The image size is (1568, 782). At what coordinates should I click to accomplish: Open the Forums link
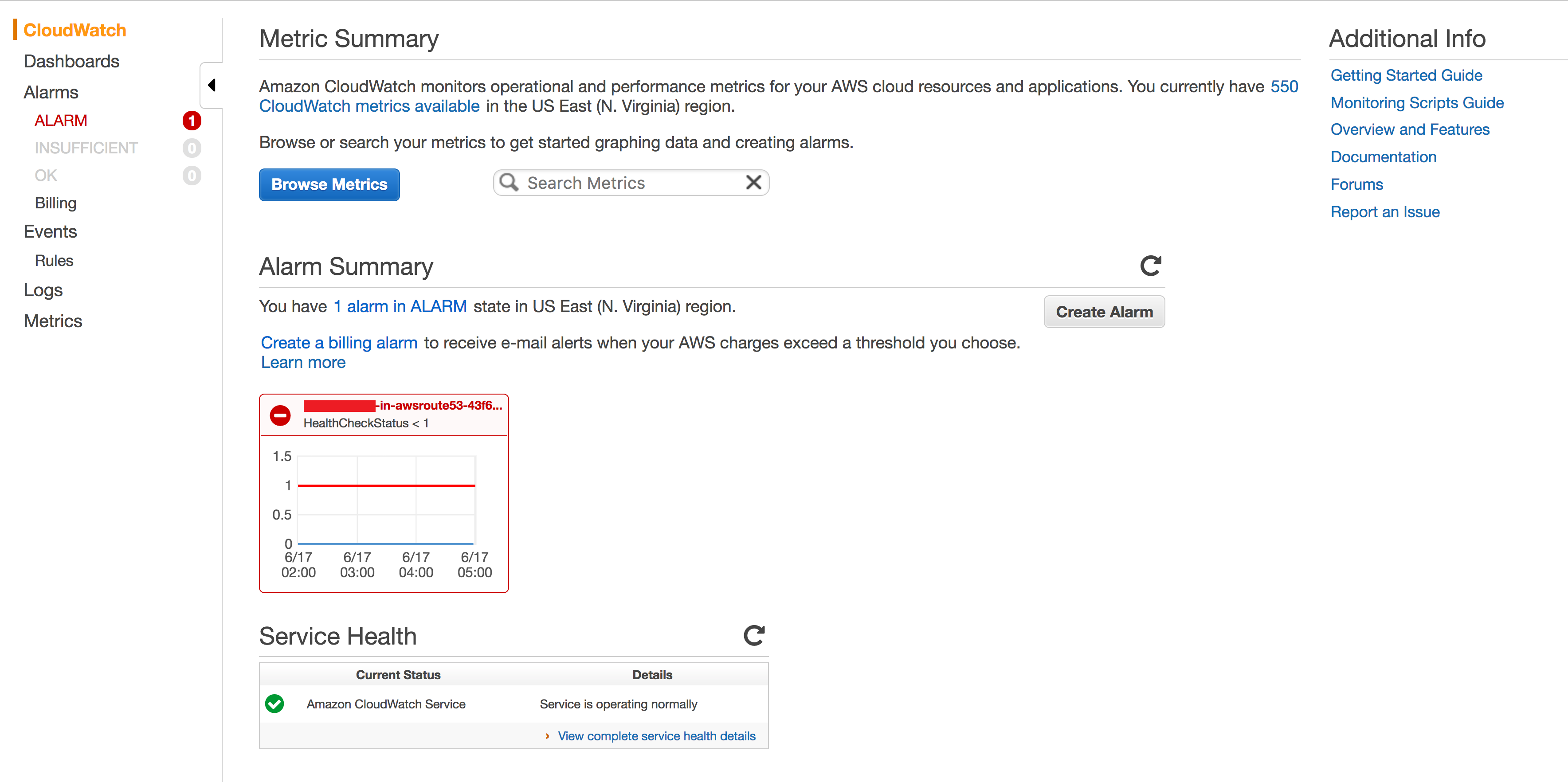tap(1357, 184)
